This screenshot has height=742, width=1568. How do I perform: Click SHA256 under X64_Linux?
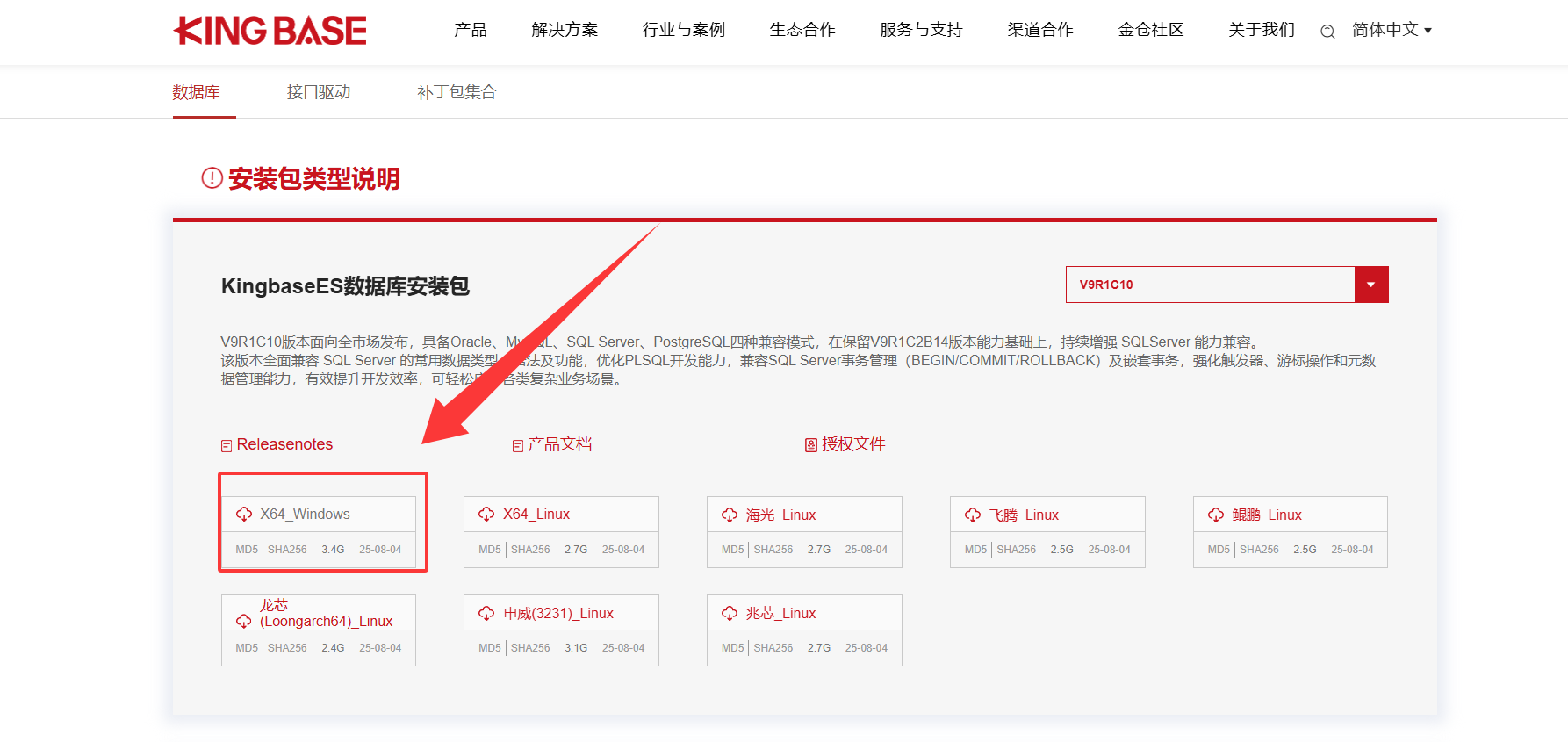pyautogui.click(x=530, y=550)
